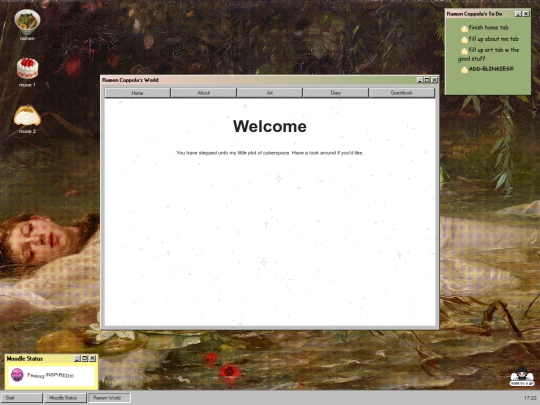Select the Ramen World taskbar button
This screenshot has height=405, width=540.
click(109, 398)
